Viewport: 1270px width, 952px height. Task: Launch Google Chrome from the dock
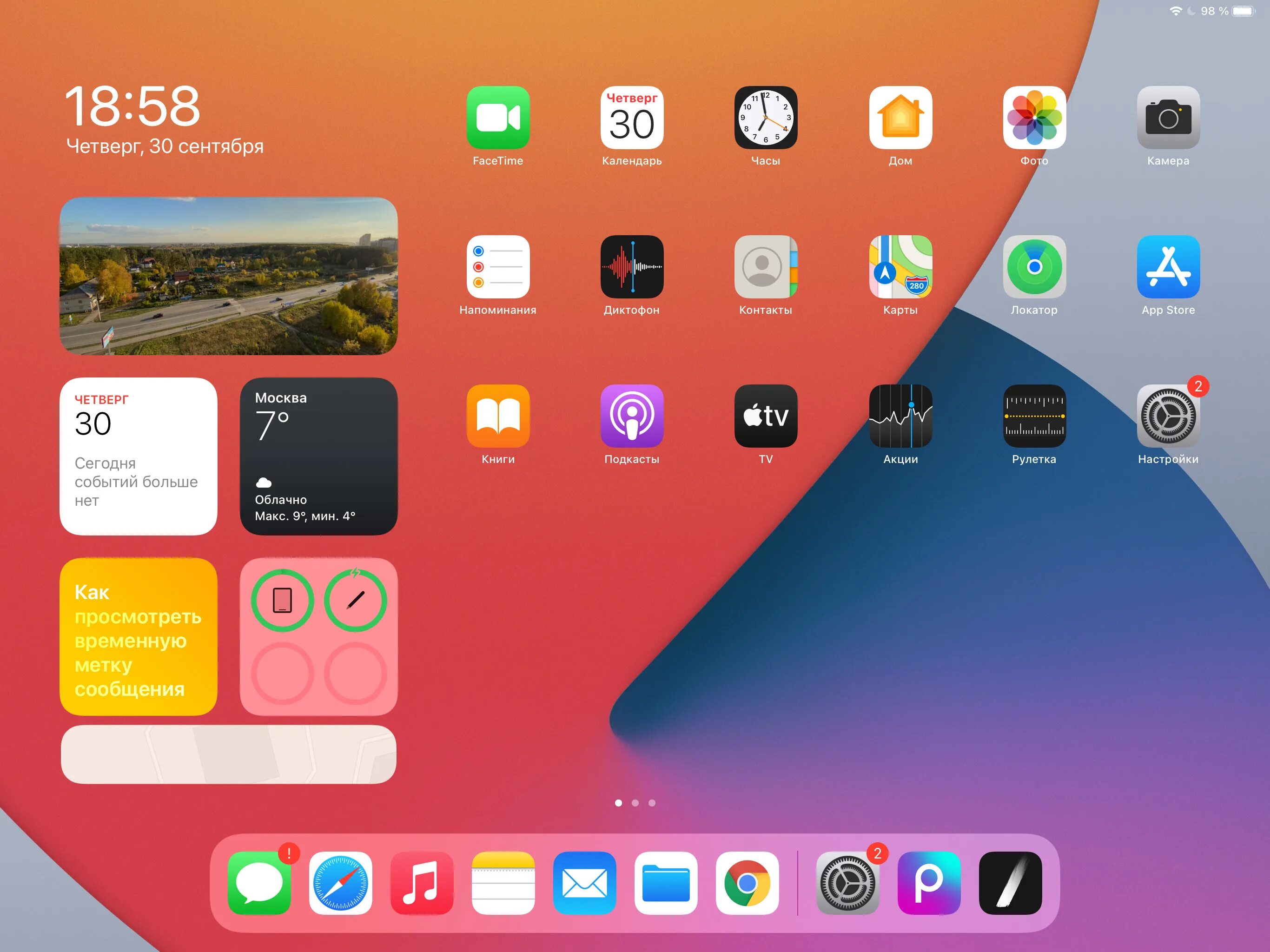(x=747, y=883)
